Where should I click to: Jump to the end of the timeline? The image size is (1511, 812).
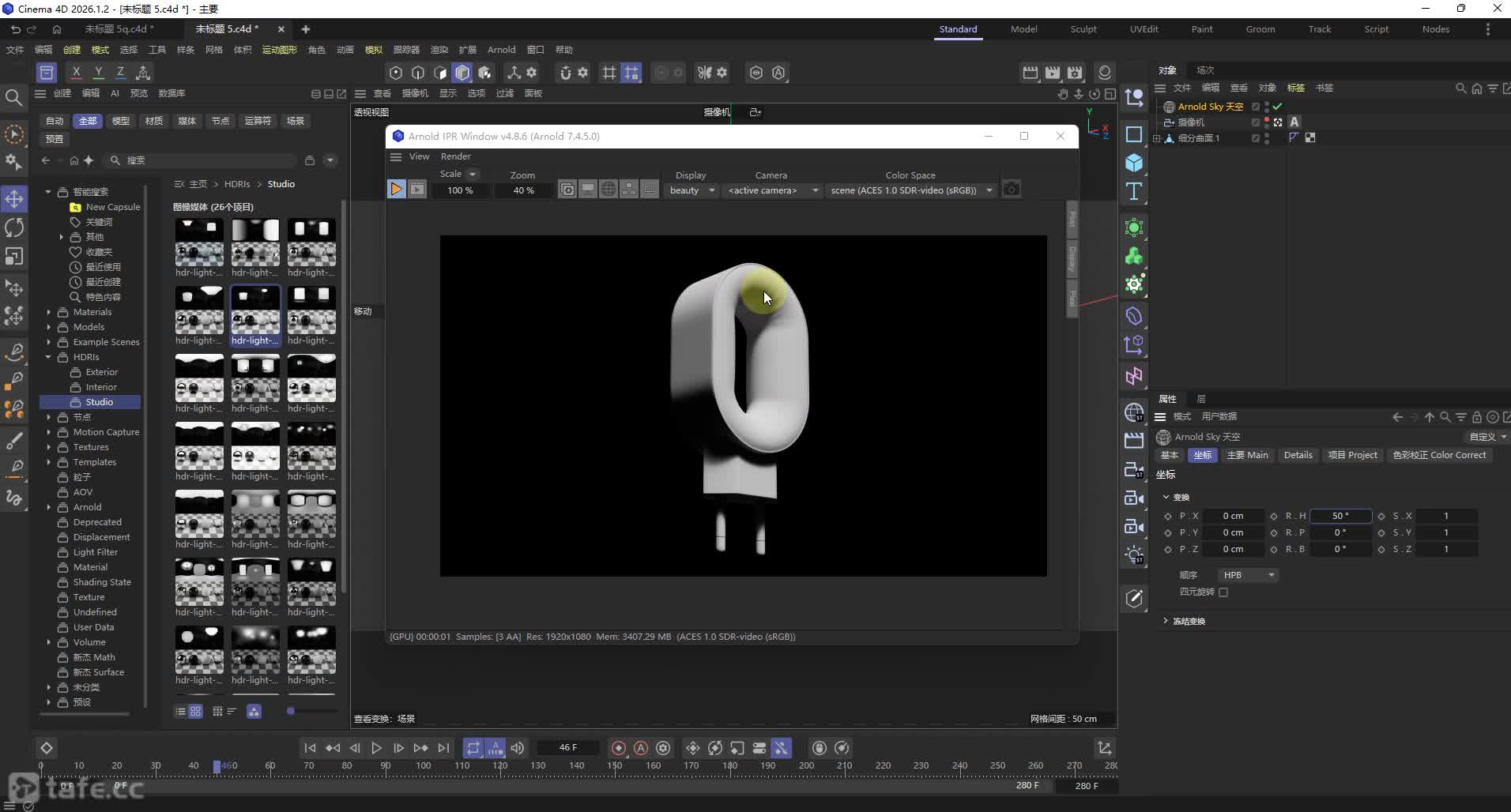(443, 748)
